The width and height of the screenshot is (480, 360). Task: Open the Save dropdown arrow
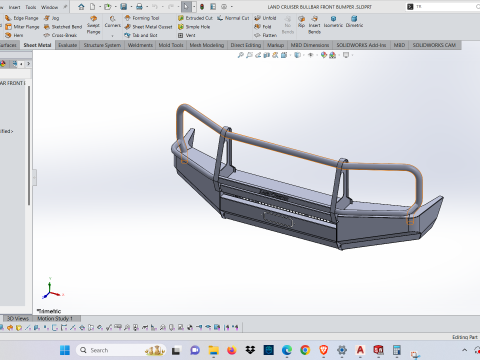(x=131, y=7)
